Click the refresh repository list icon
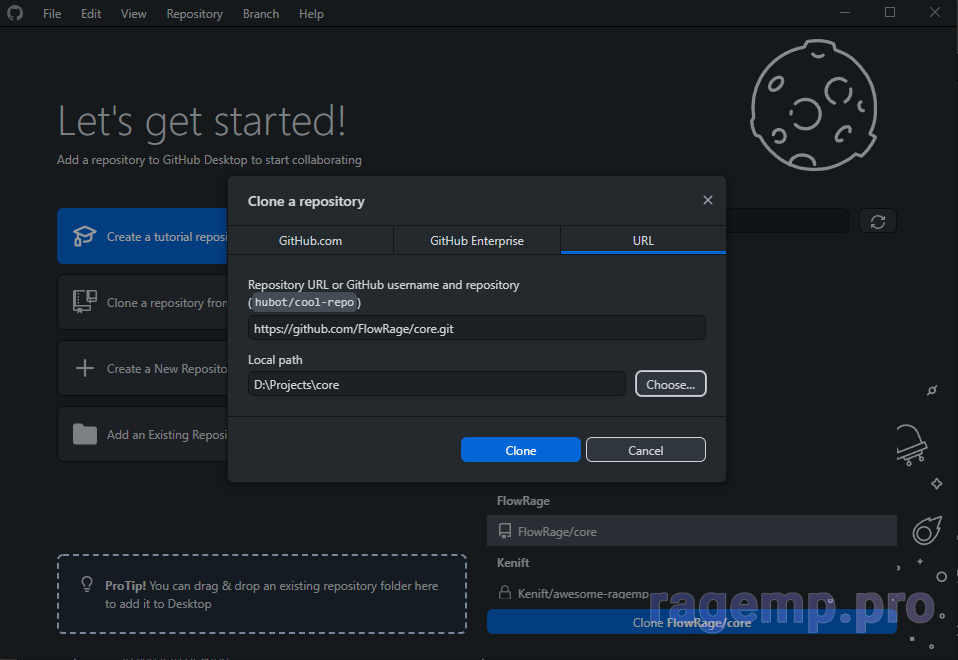This screenshot has width=958, height=660. (878, 221)
